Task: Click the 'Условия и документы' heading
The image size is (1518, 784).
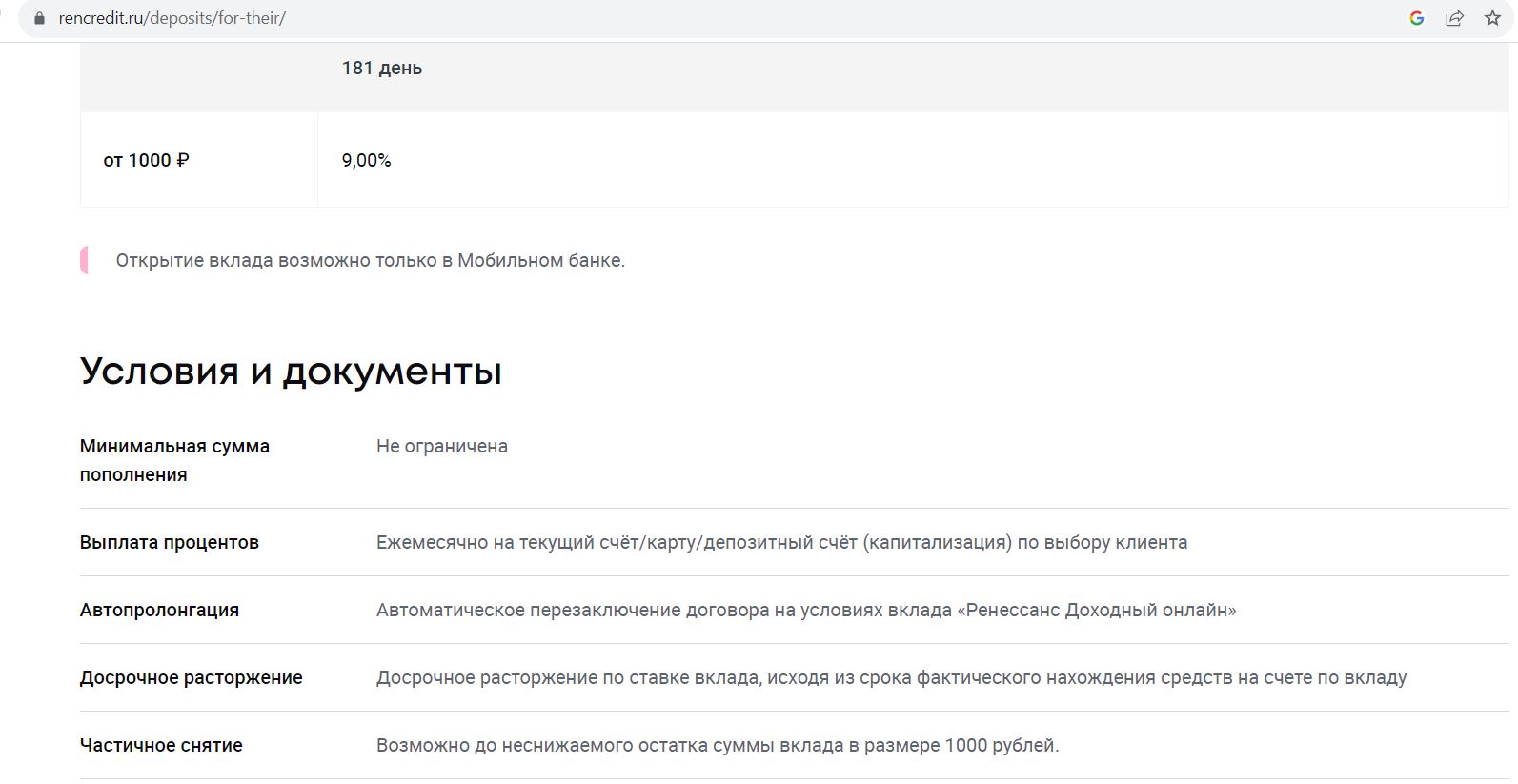Action: coord(291,372)
